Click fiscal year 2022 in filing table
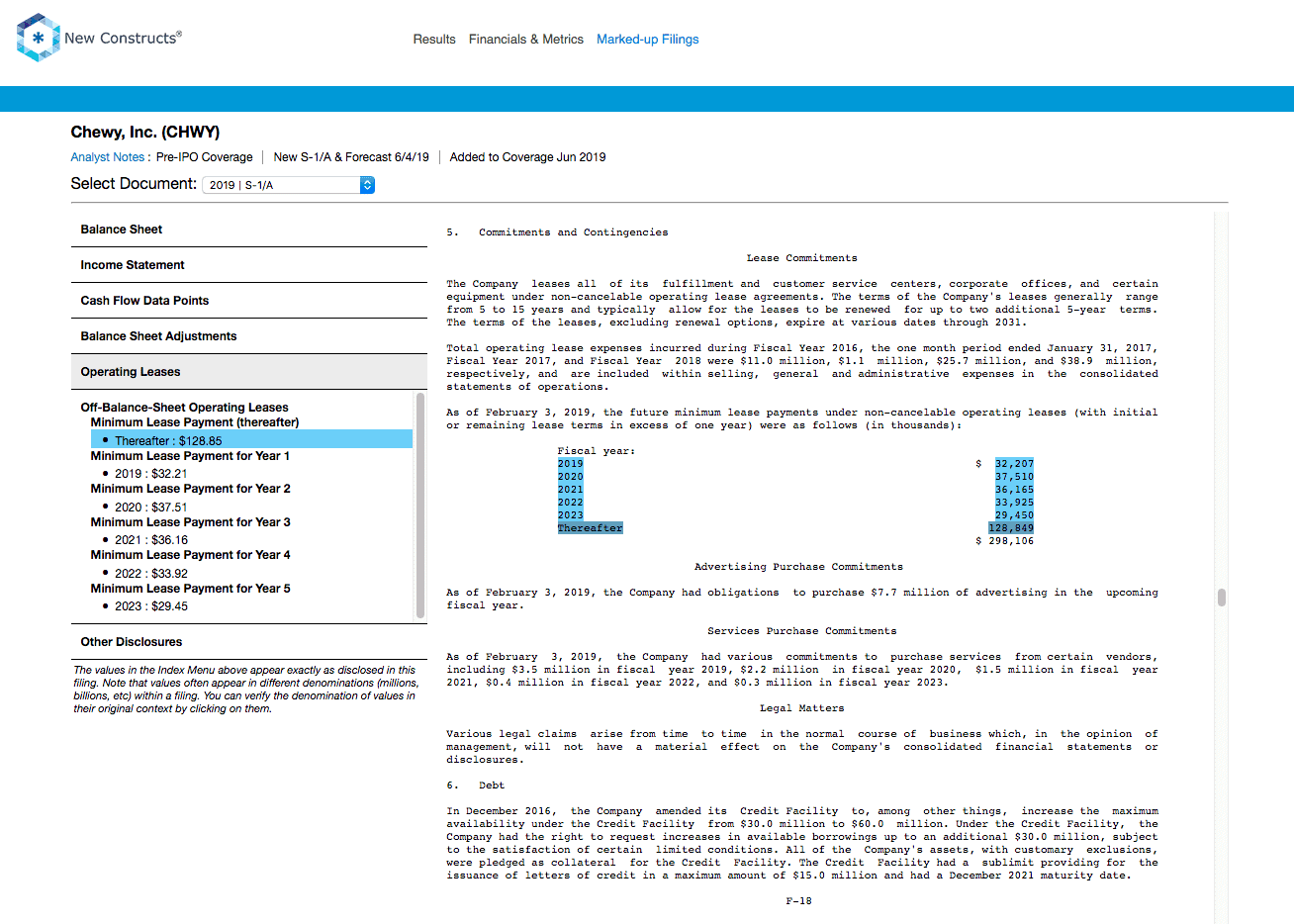1294x924 pixels. [570, 503]
